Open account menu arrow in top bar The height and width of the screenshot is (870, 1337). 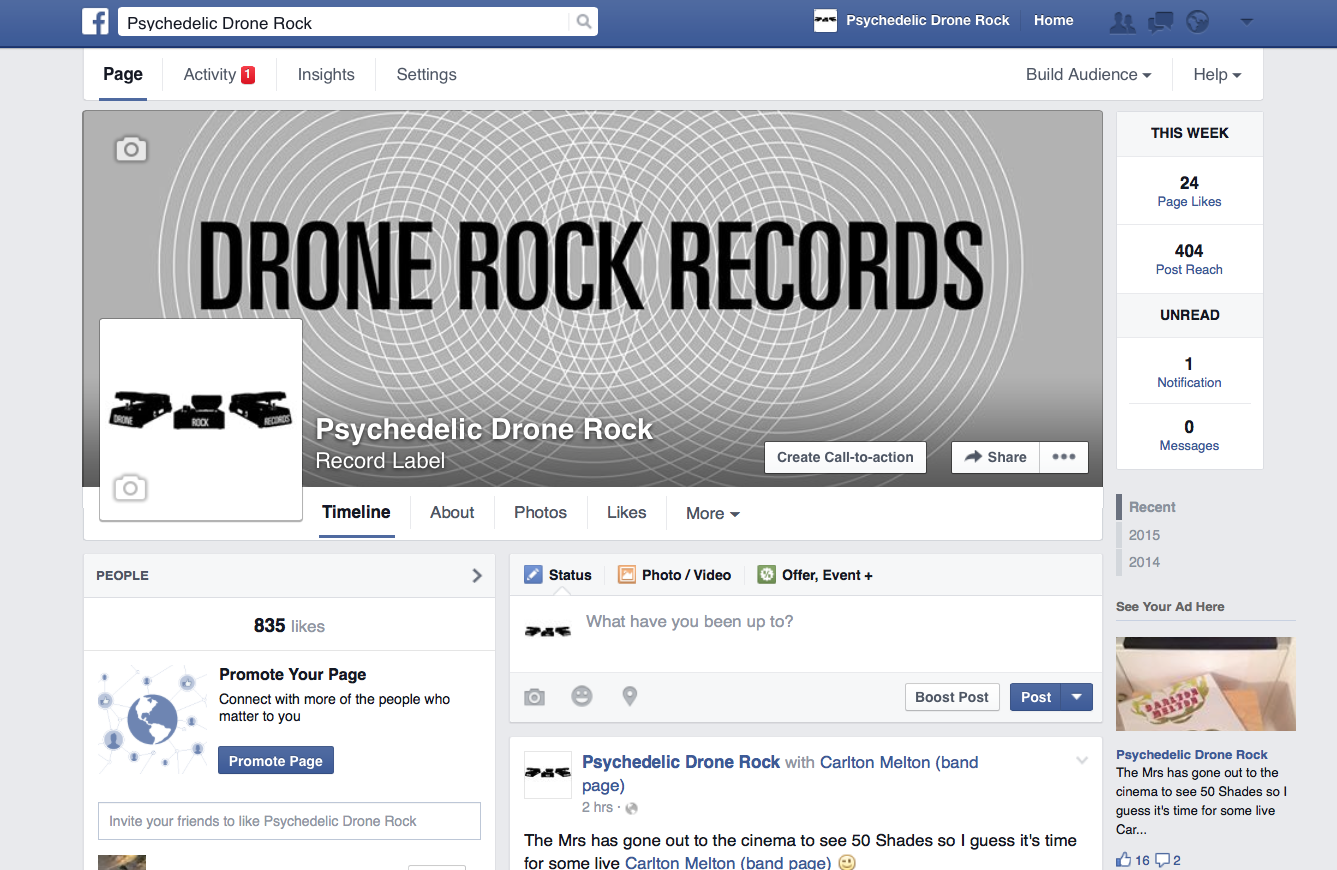[x=1246, y=21]
